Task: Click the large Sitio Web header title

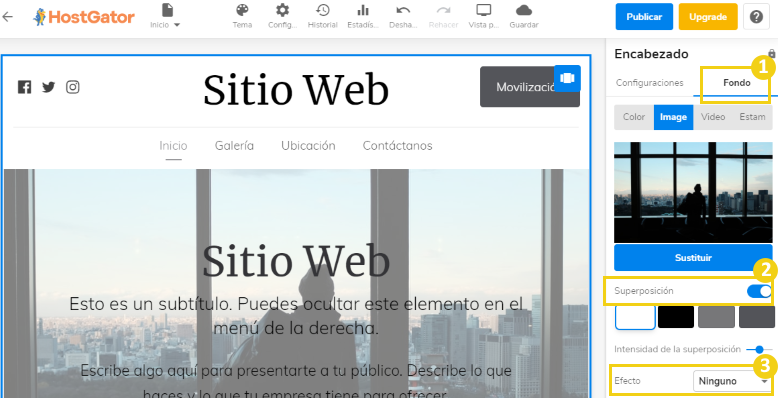Action: (296, 90)
